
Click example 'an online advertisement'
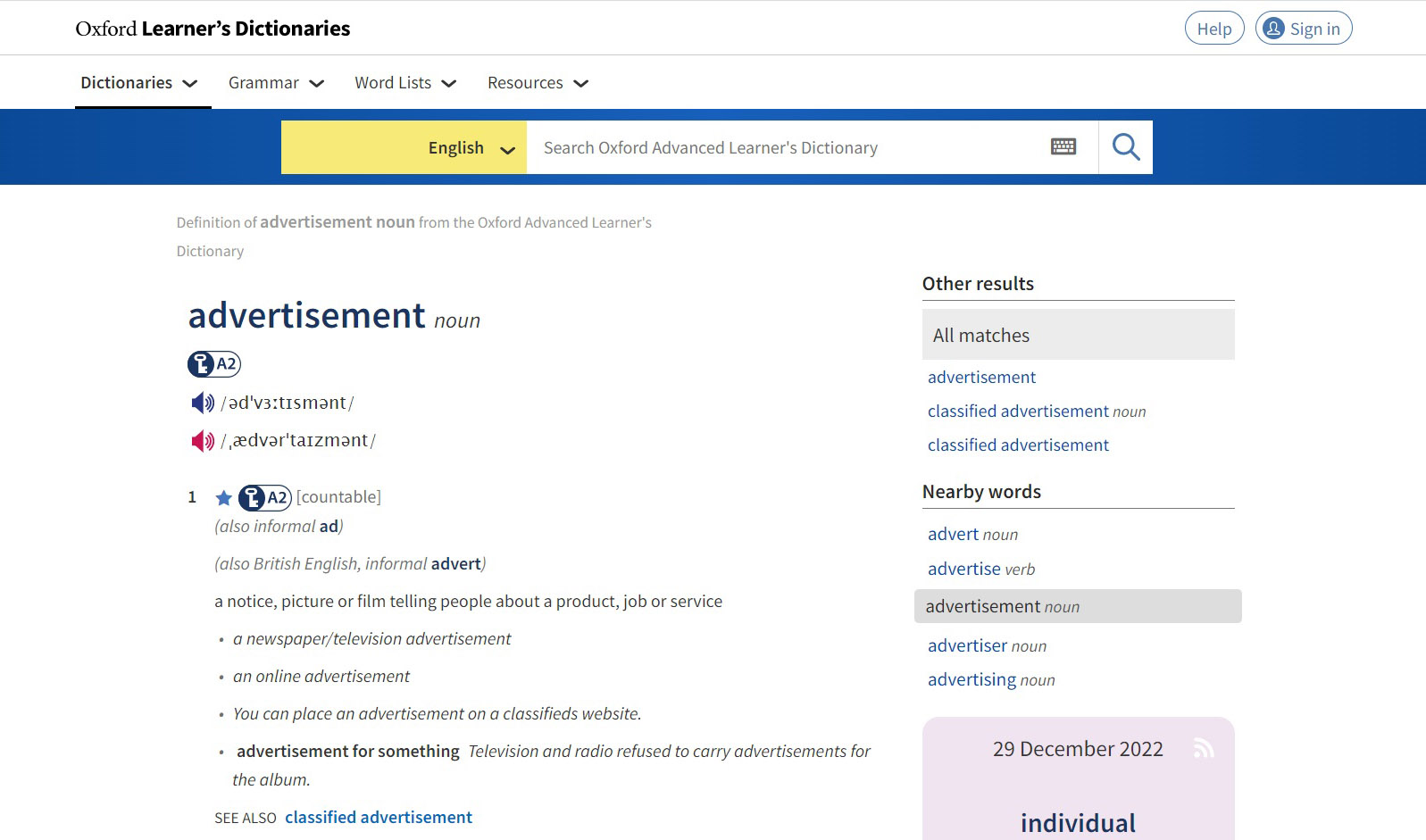pos(321,677)
